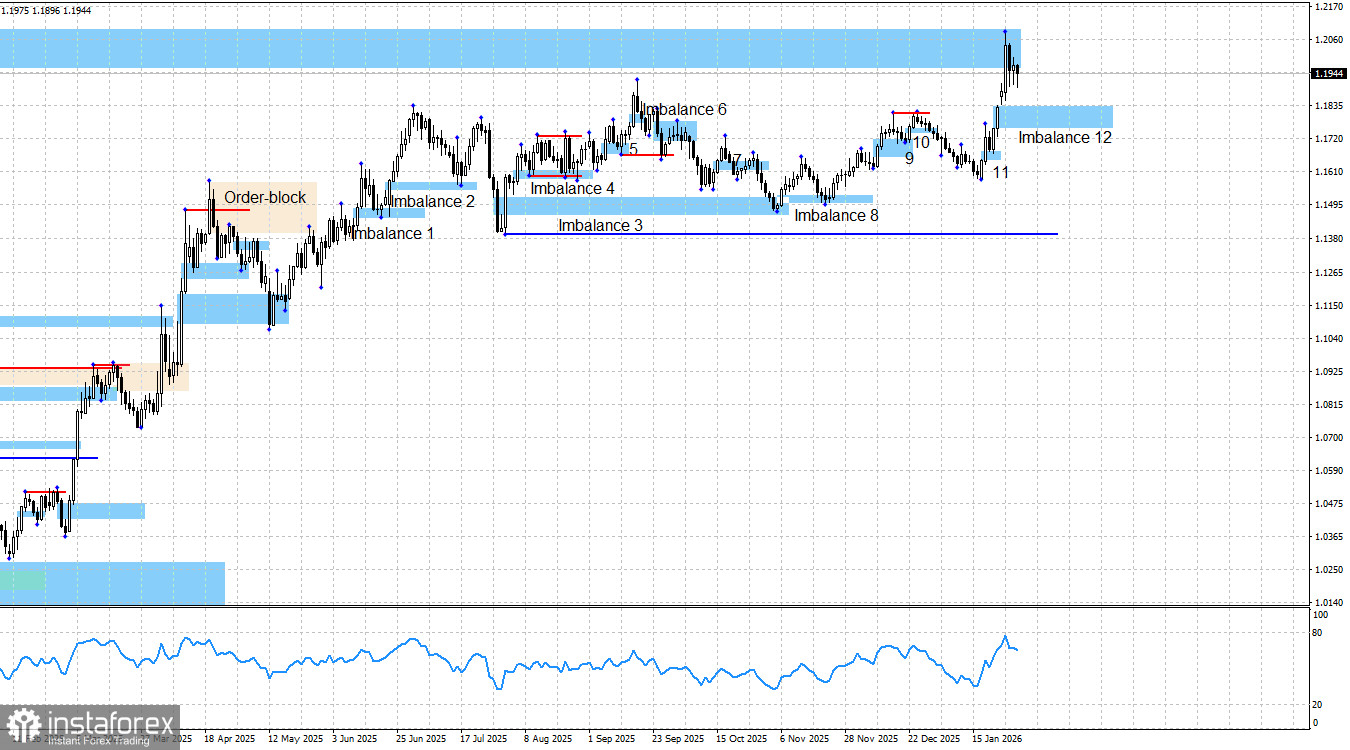Click the 1 Sep 2025 date label
This screenshot has width=1350, height=750.
[612, 739]
